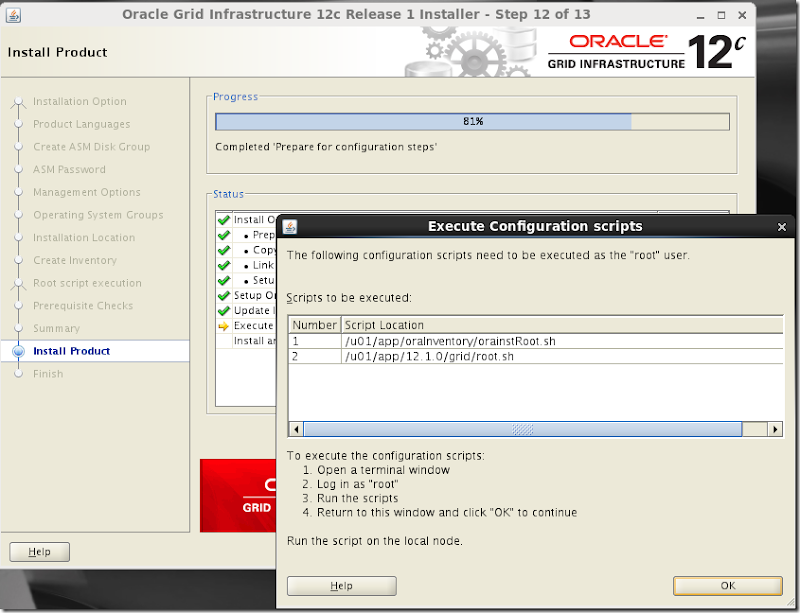Click green checkmark beside Update row
Image resolution: width=800 pixels, height=613 pixels.
pos(223,311)
